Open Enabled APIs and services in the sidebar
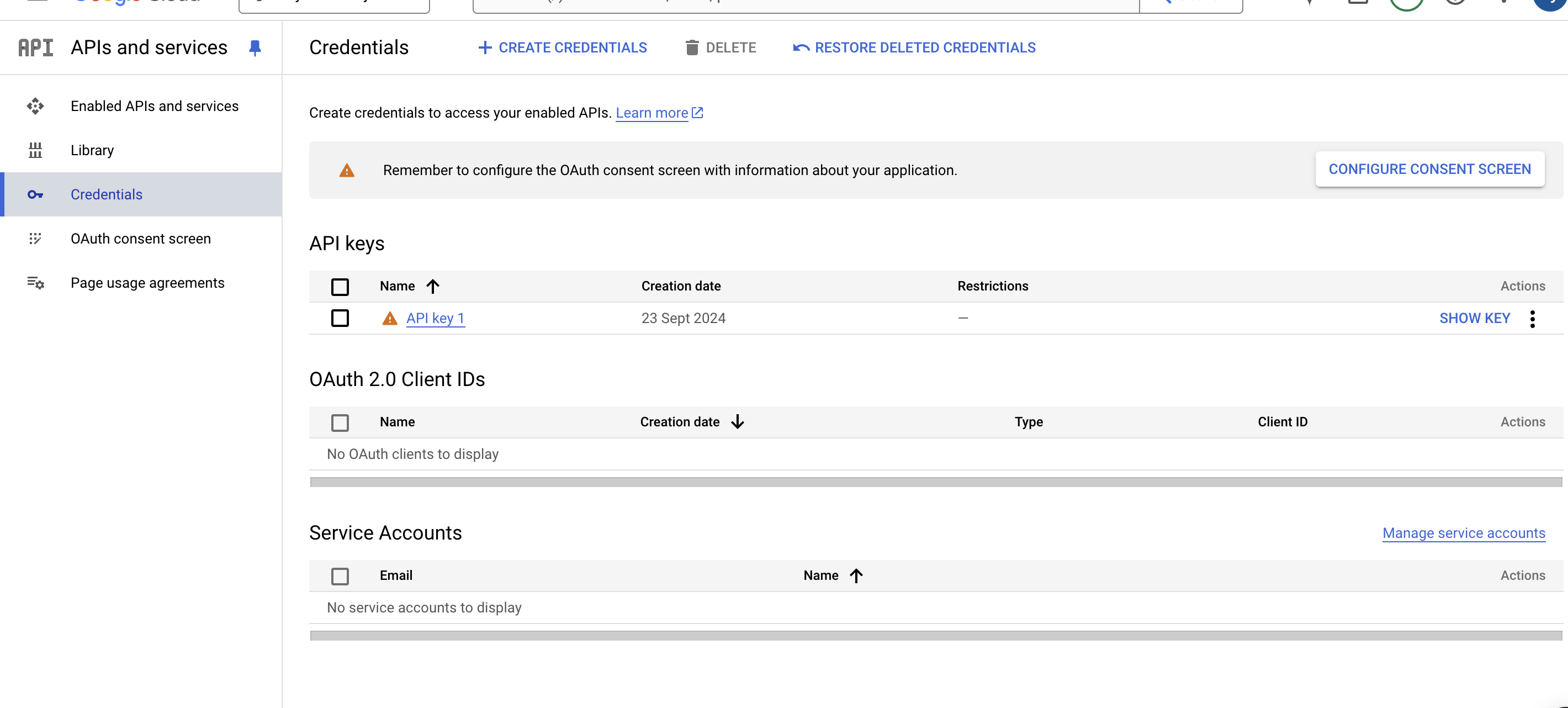 pyautogui.click(x=141, y=106)
